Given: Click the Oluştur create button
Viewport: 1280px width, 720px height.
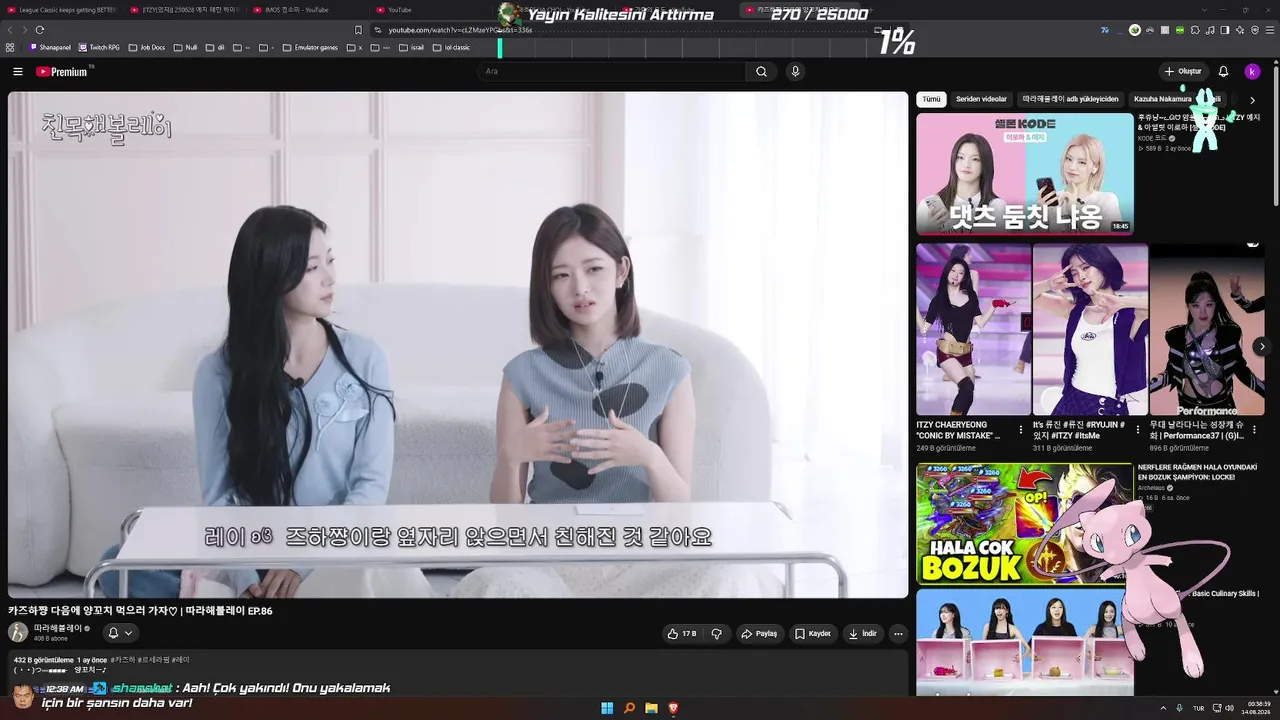Looking at the screenshot, I should click(x=1182, y=72).
